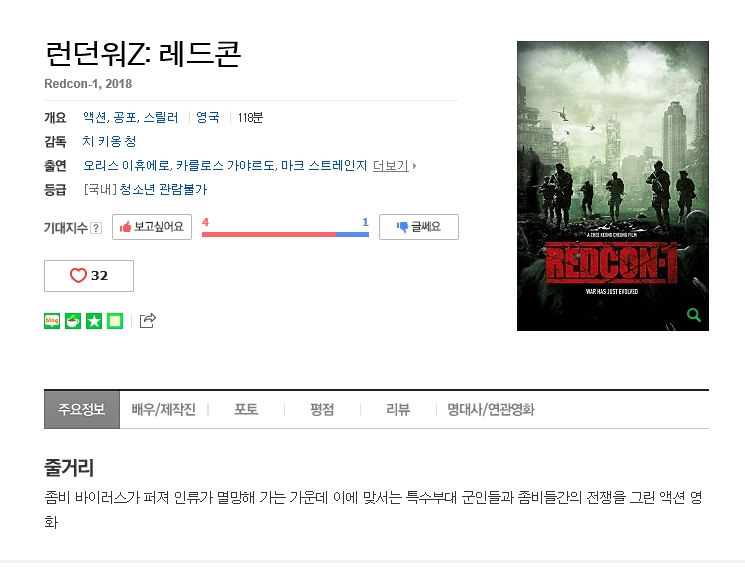
Task: Click the magnifier icon on the poster
Action: [694, 315]
